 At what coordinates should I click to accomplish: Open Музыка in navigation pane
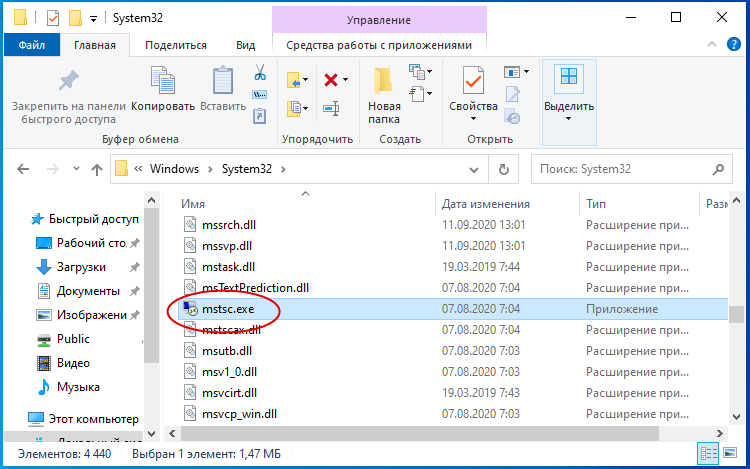(x=78, y=386)
